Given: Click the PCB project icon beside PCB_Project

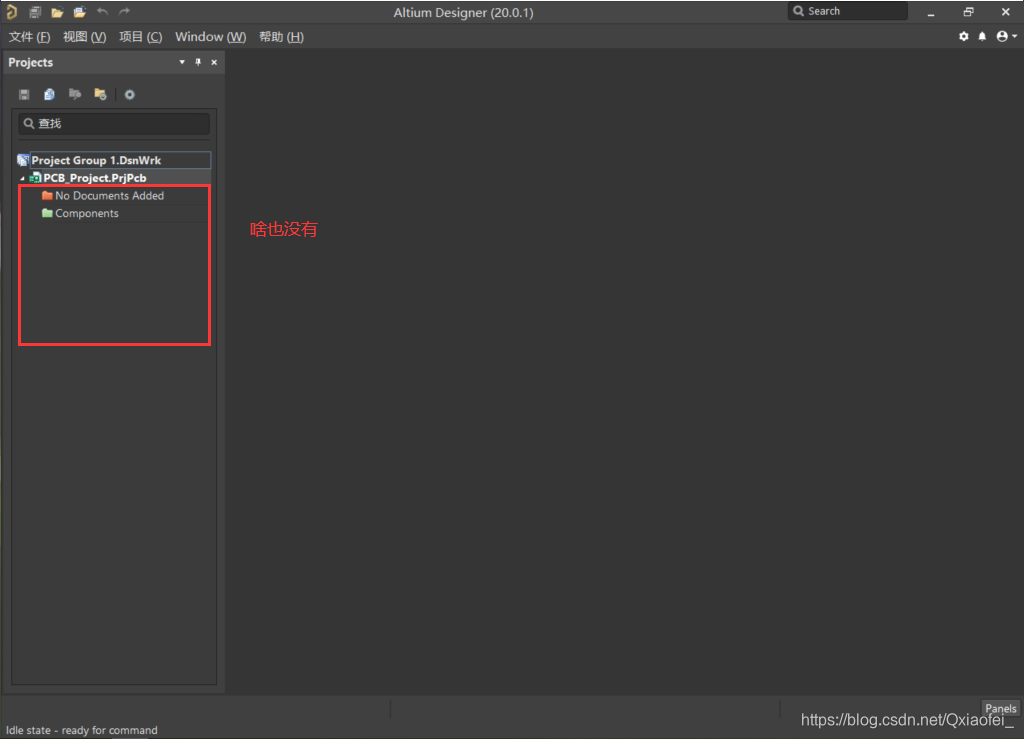Looking at the screenshot, I should (35, 178).
